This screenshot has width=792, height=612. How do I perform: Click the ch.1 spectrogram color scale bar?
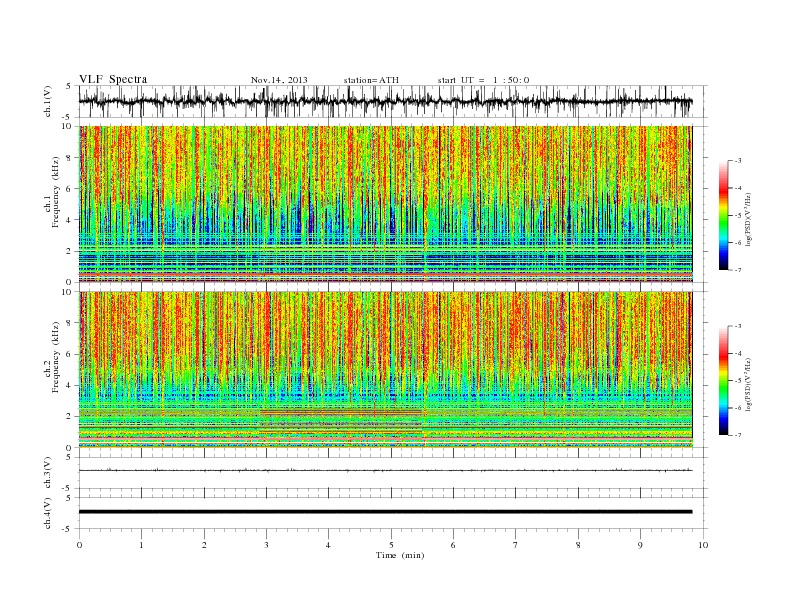pos(723,216)
